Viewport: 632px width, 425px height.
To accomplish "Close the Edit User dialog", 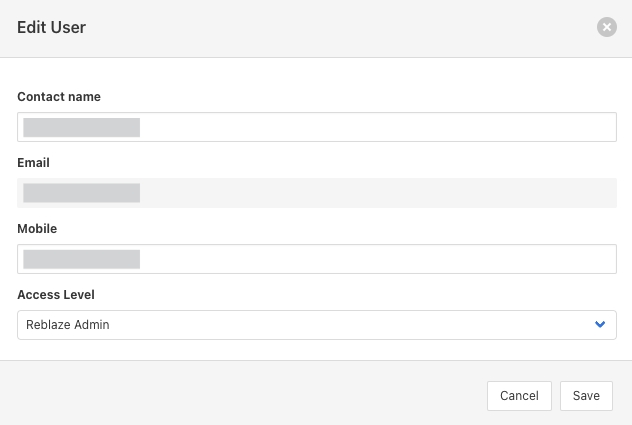I will click(607, 28).
